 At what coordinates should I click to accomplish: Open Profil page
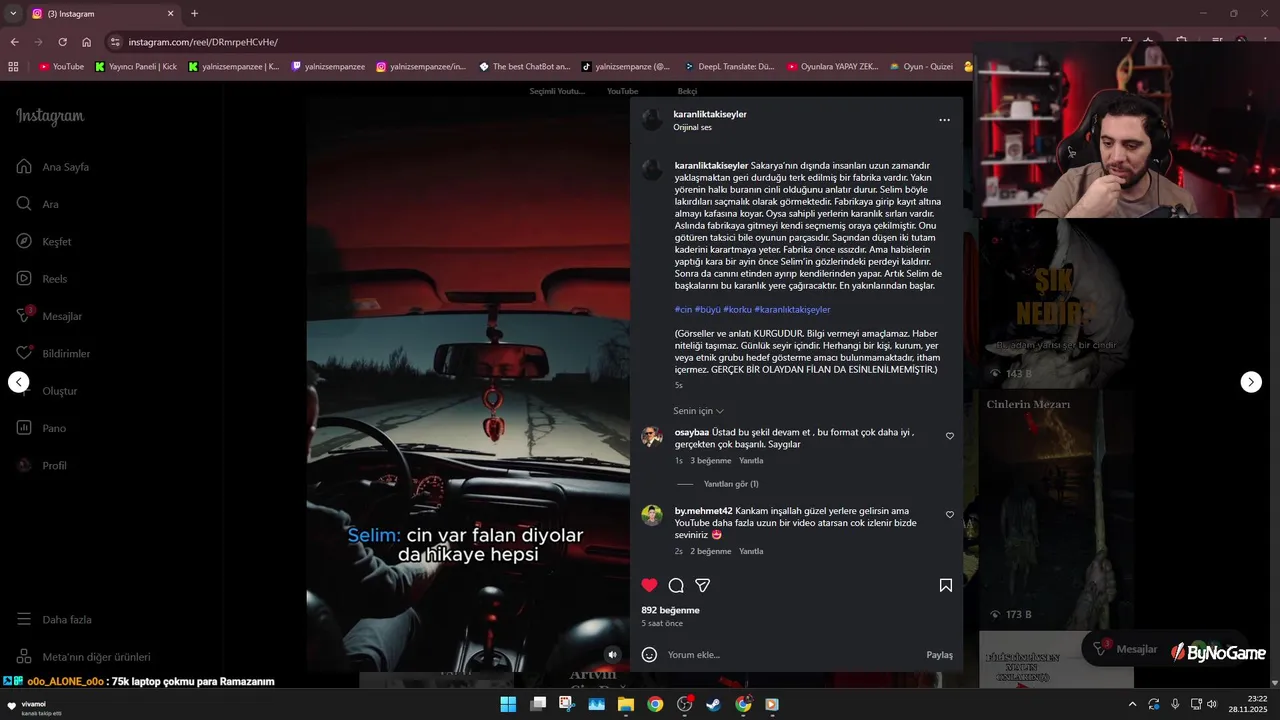[x=42, y=466]
